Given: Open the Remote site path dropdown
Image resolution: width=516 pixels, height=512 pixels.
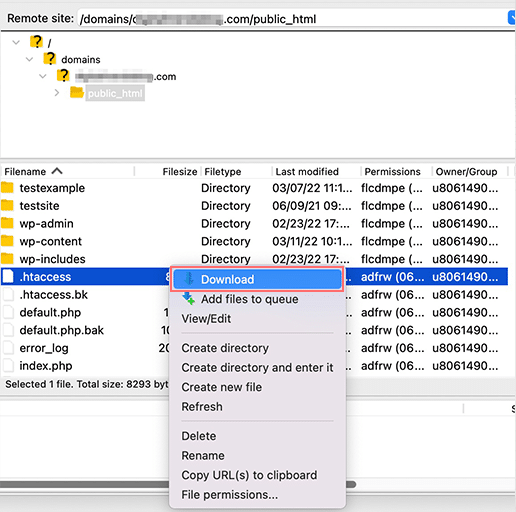Looking at the screenshot, I should point(511,18).
